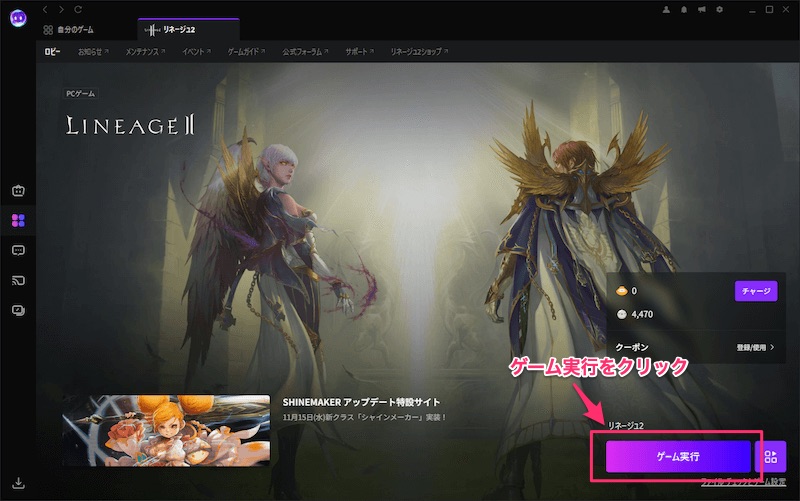The width and height of the screenshot is (800, 501).
Task: Expand coupon section via chevron arrow
Action: 772,347
